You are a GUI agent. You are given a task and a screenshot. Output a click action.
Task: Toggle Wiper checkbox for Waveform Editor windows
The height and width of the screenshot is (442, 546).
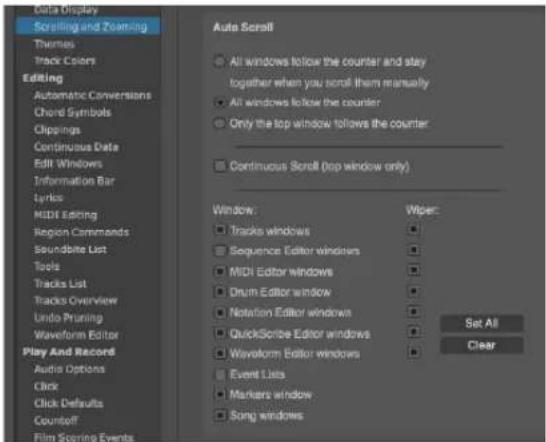coord(414,352)
